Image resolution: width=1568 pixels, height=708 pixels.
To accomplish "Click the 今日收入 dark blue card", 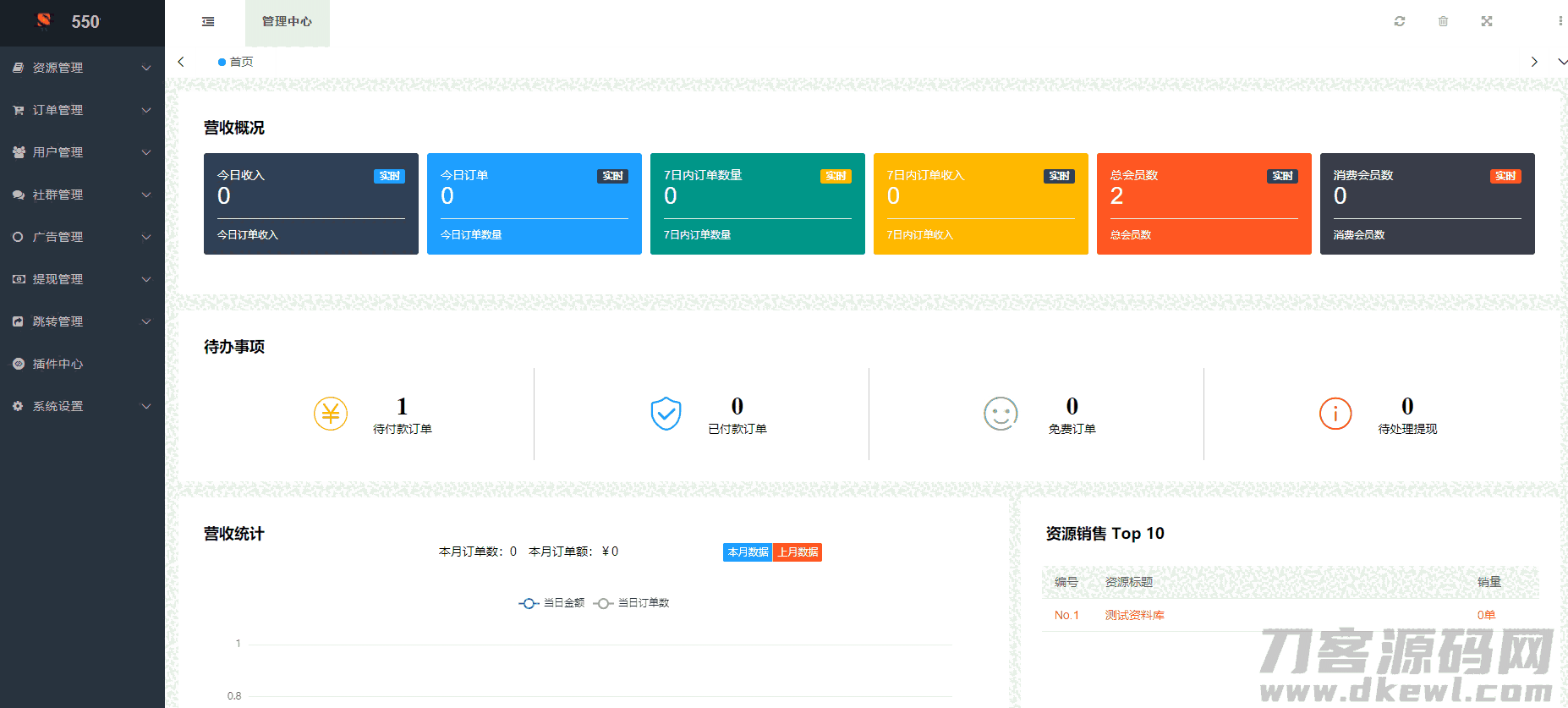I will point(310,203).
